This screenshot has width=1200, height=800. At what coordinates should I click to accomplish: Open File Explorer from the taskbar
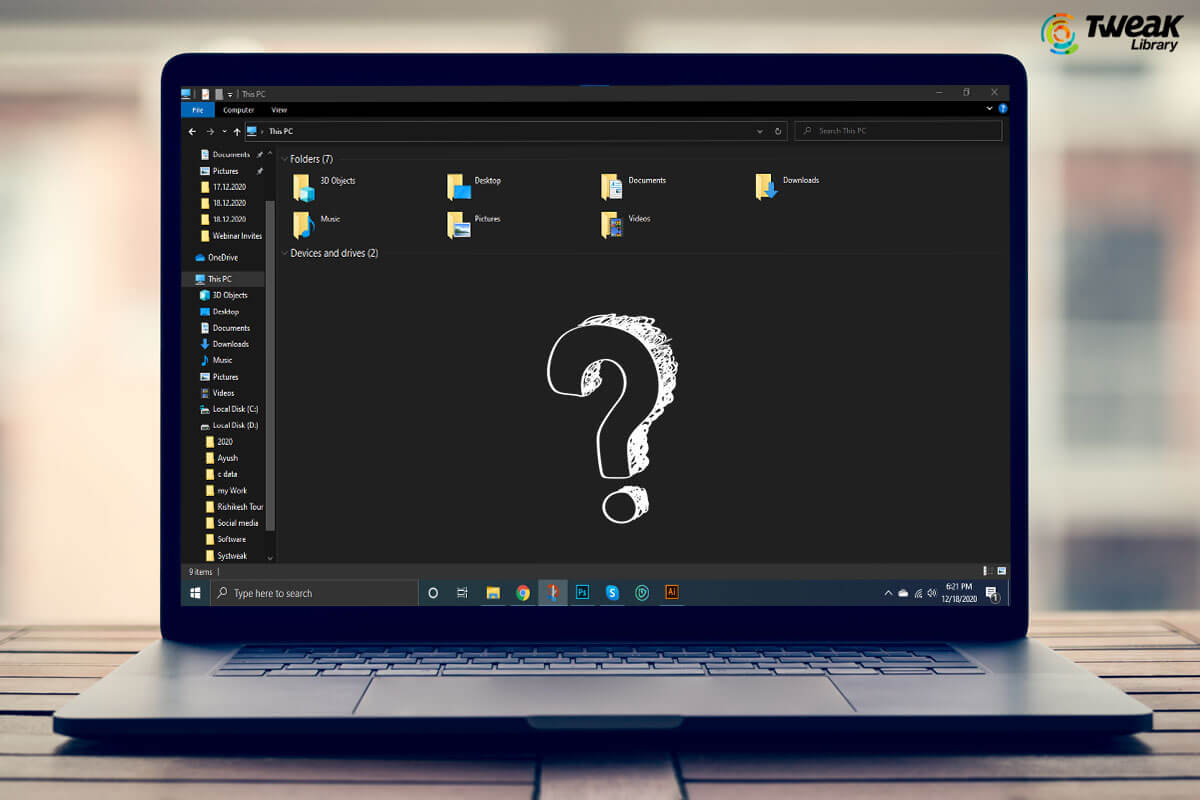pyautogui.click(x=493, y=592)
